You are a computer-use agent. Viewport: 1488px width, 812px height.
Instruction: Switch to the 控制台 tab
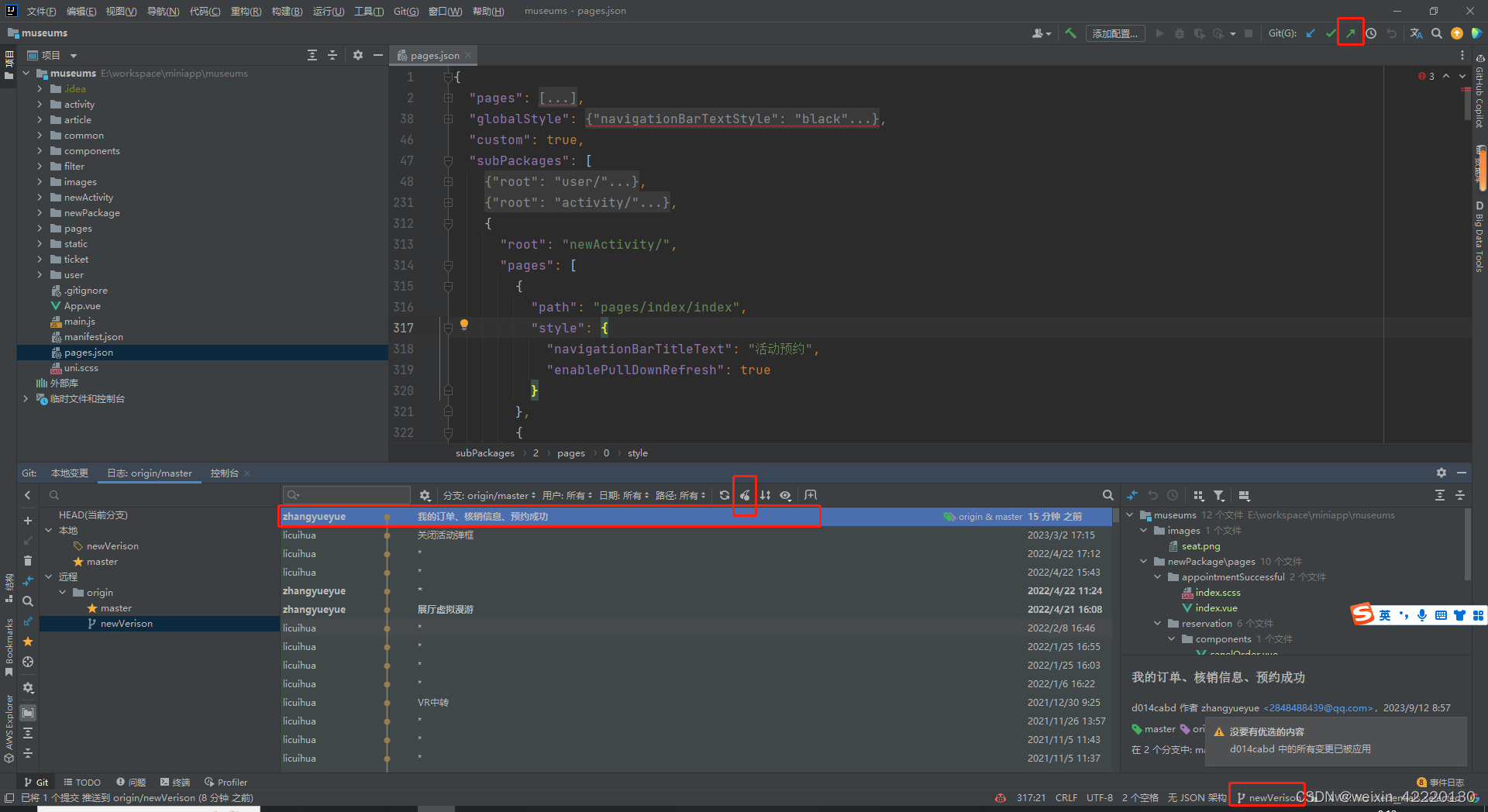225,473
